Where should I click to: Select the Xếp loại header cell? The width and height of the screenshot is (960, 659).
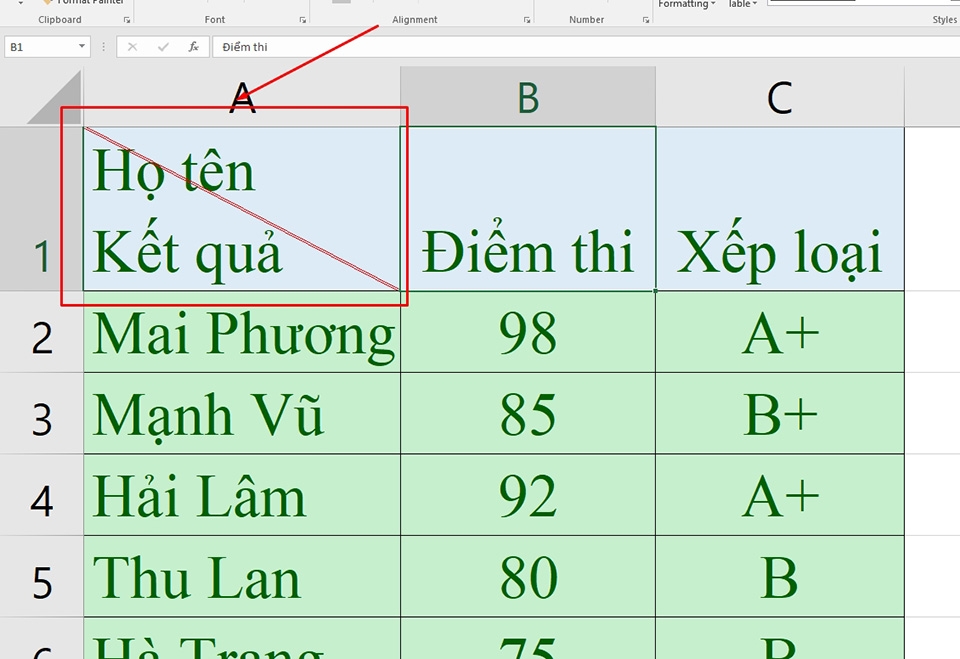click(x=779, y=208)
